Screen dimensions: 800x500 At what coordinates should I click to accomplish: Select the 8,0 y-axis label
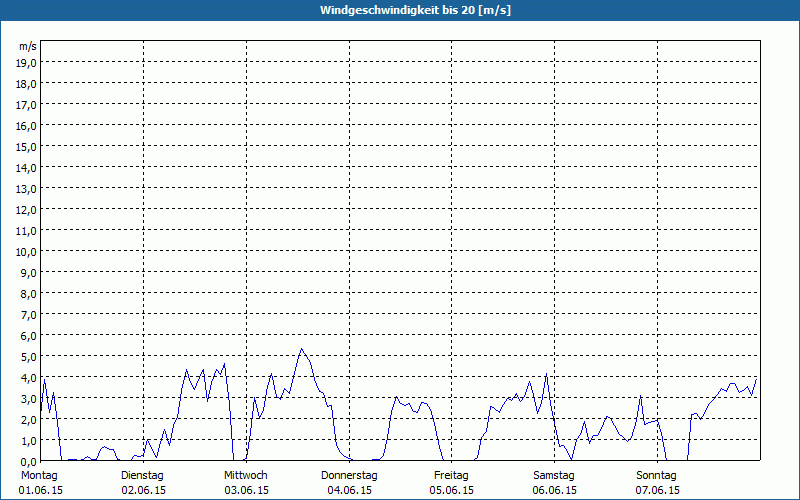coord(30,294)
